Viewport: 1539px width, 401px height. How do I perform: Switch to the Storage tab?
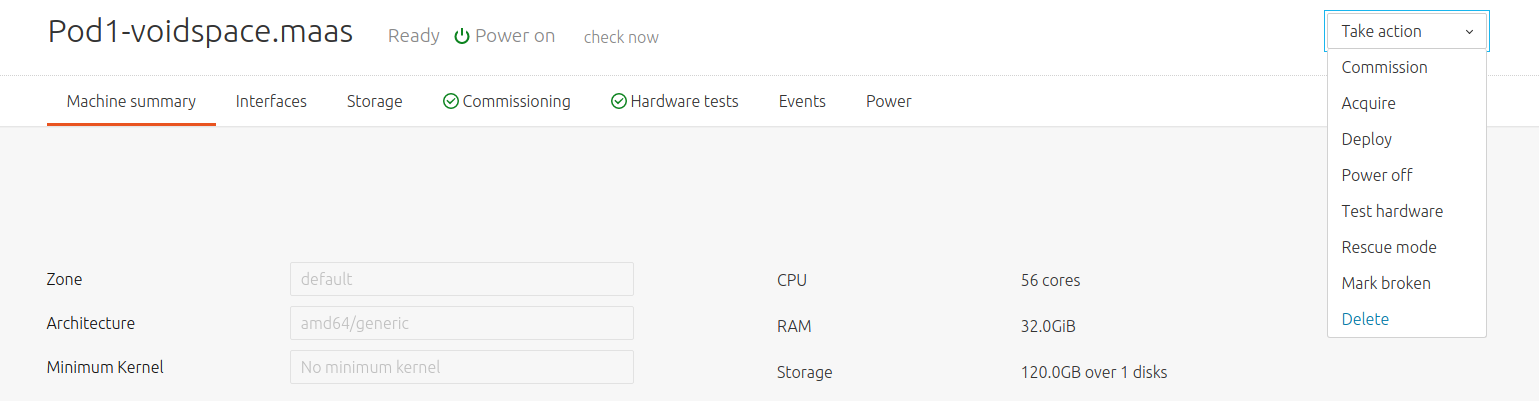(x=375, y=101)
